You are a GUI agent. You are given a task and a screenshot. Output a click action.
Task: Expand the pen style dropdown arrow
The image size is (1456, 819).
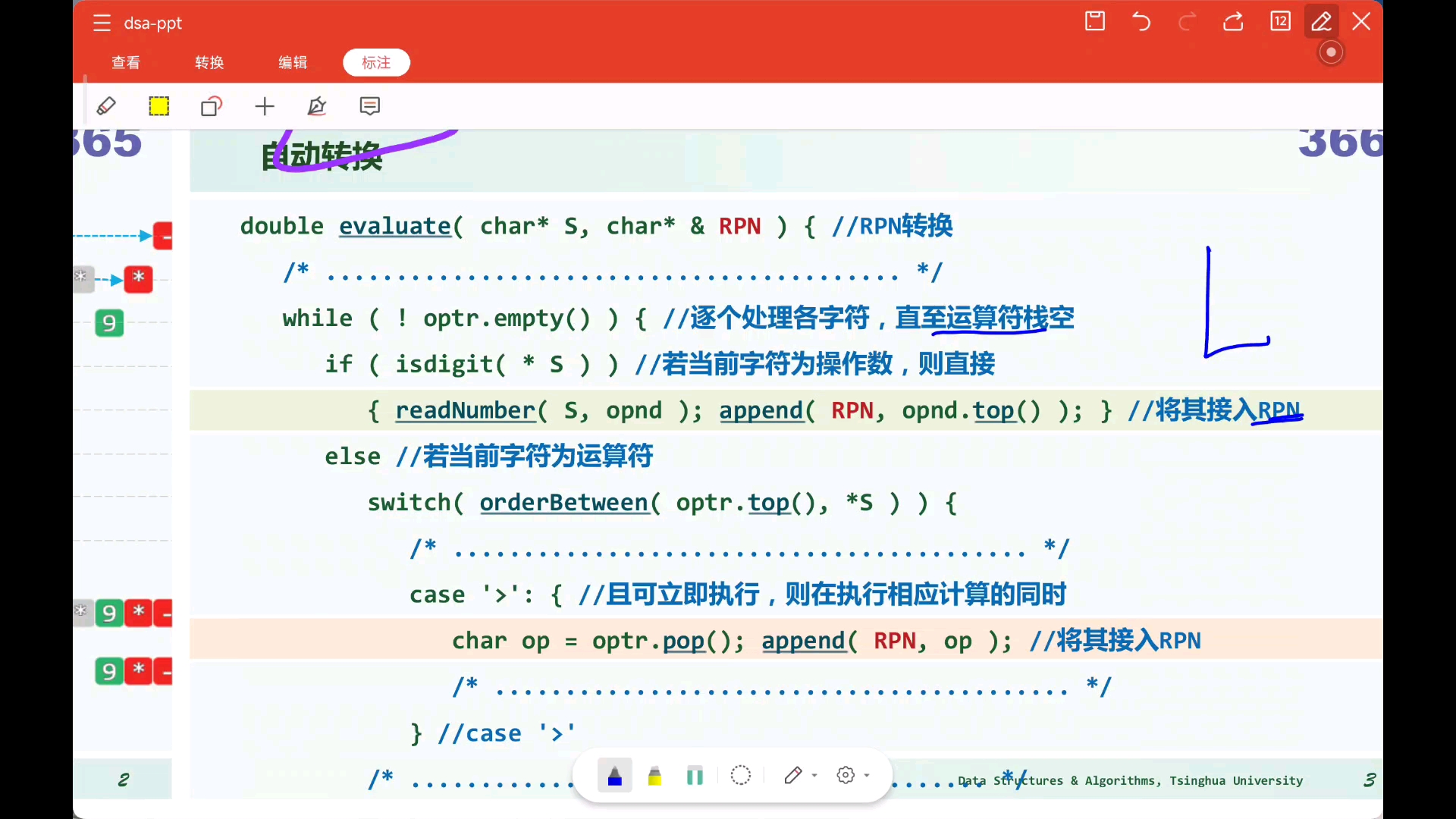click(814, 775)
